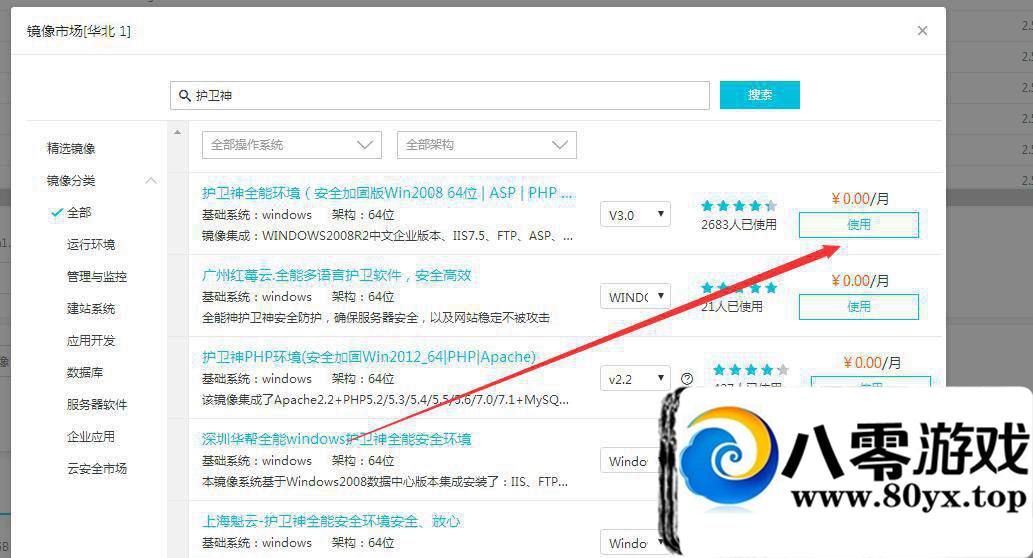
Task: Open the V3.0 version dropdown
Action: coord(635,215)
